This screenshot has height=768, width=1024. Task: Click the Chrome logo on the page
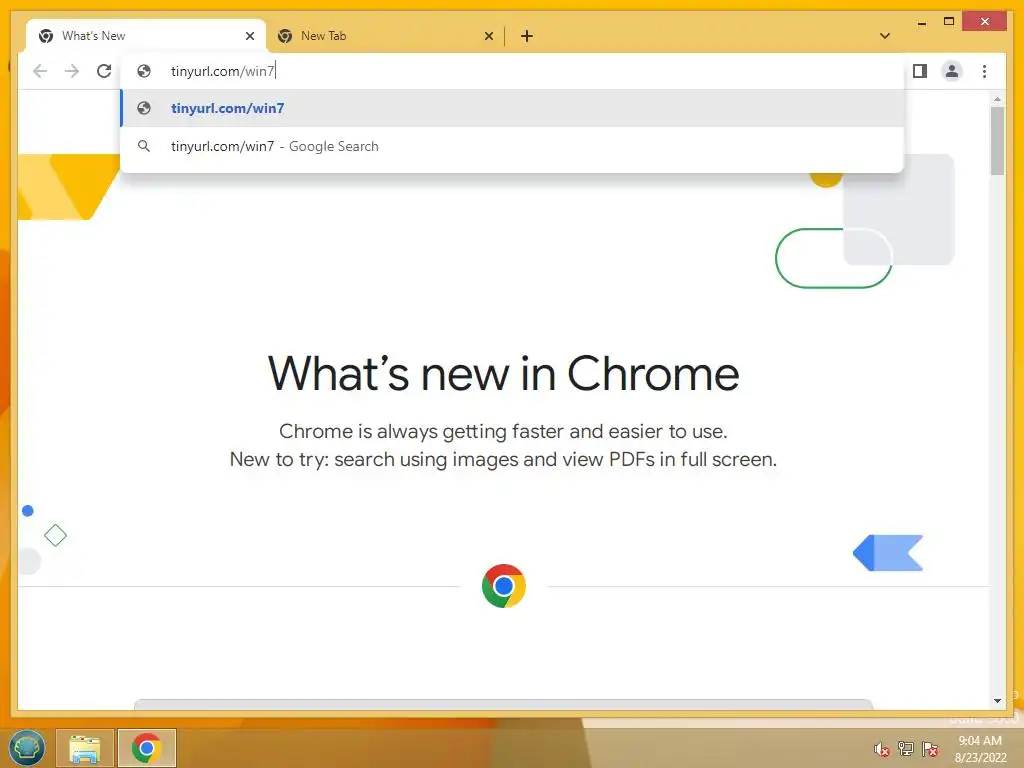point(504,586)
